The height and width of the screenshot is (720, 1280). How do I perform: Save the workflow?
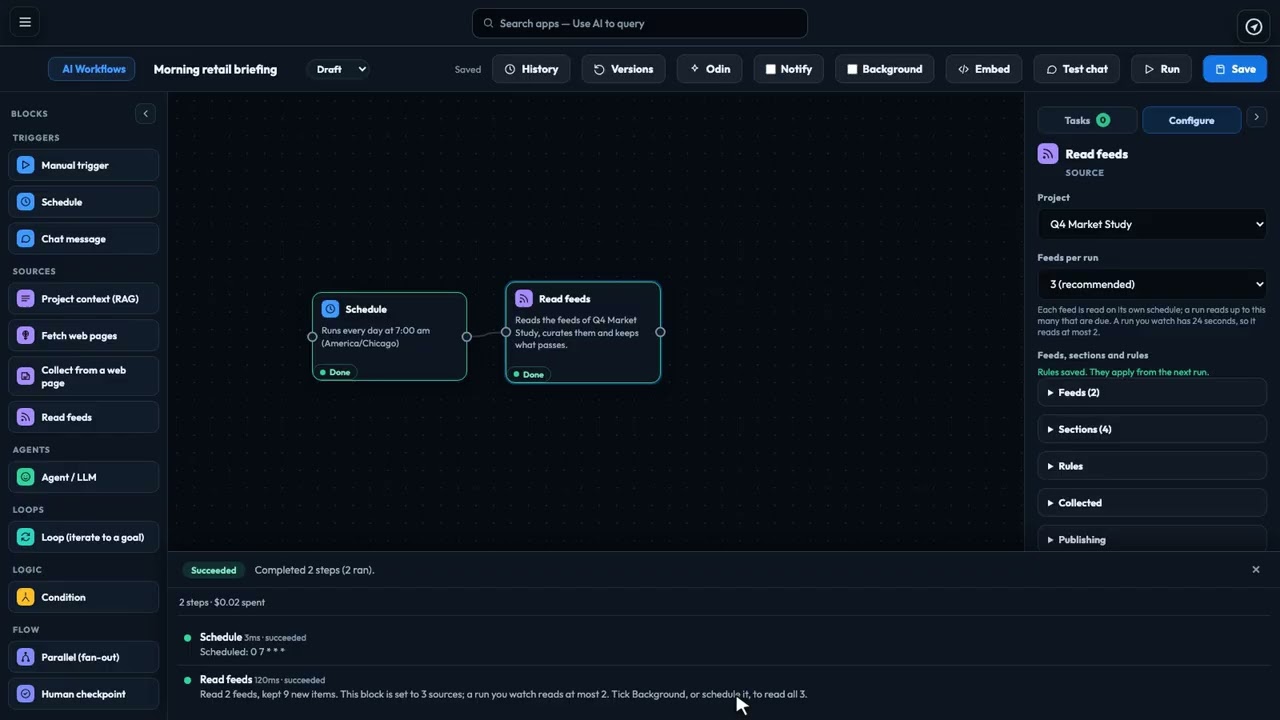1235,69
